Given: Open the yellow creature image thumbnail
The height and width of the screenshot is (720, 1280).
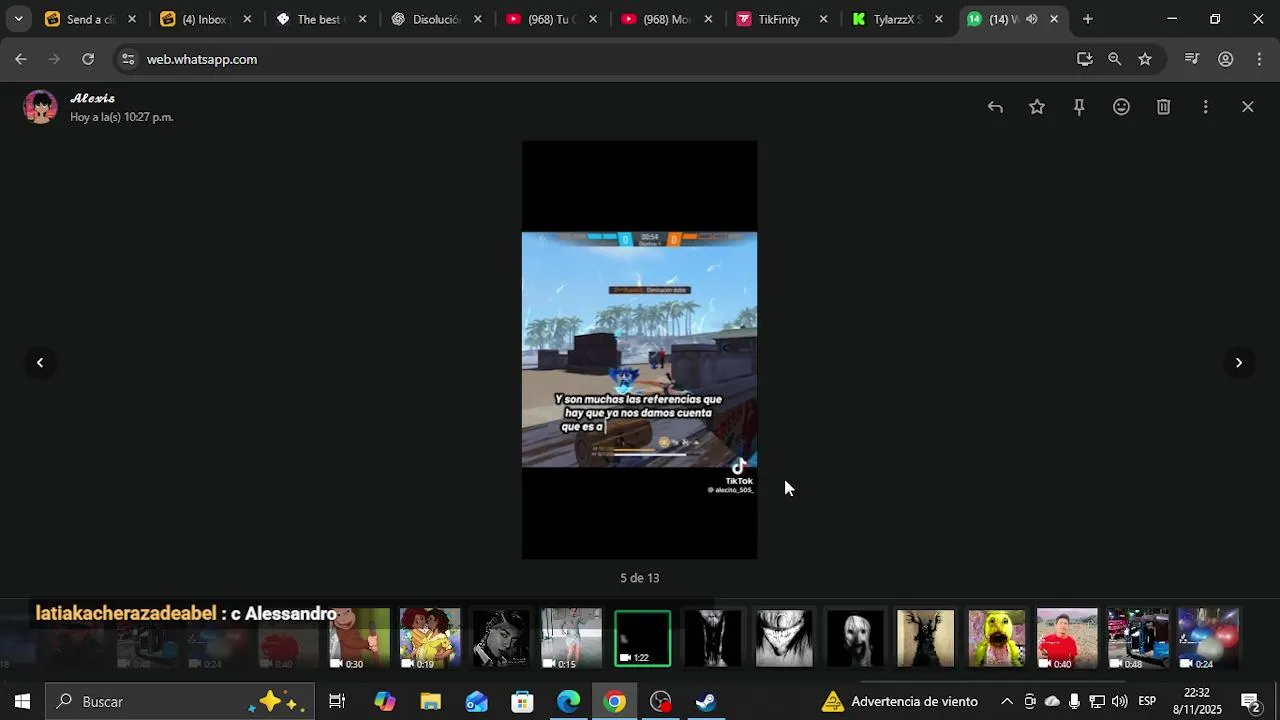Looking at the screenshot, I should (996, 638).
